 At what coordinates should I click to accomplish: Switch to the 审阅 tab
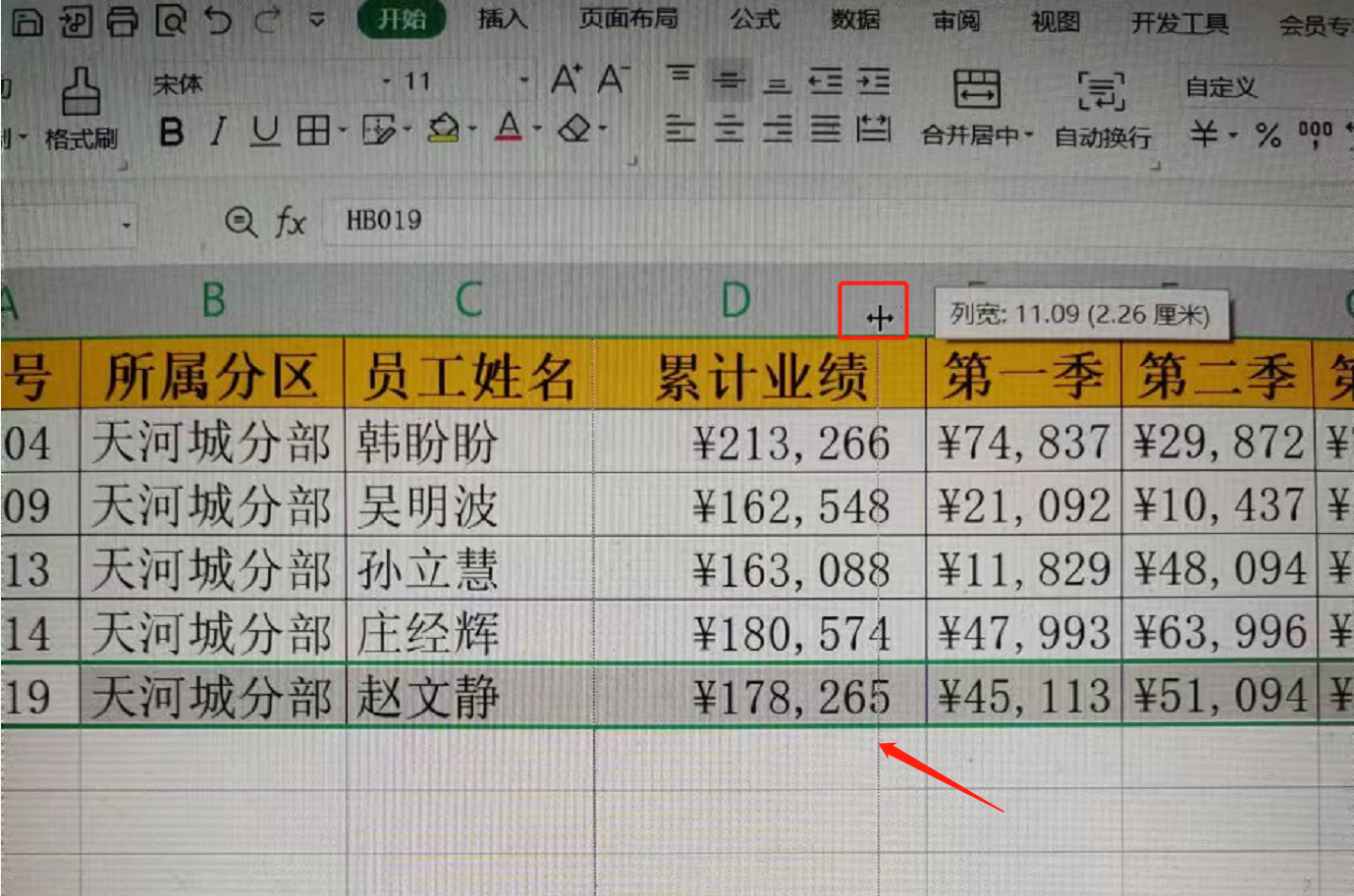(x=955, y=21)
